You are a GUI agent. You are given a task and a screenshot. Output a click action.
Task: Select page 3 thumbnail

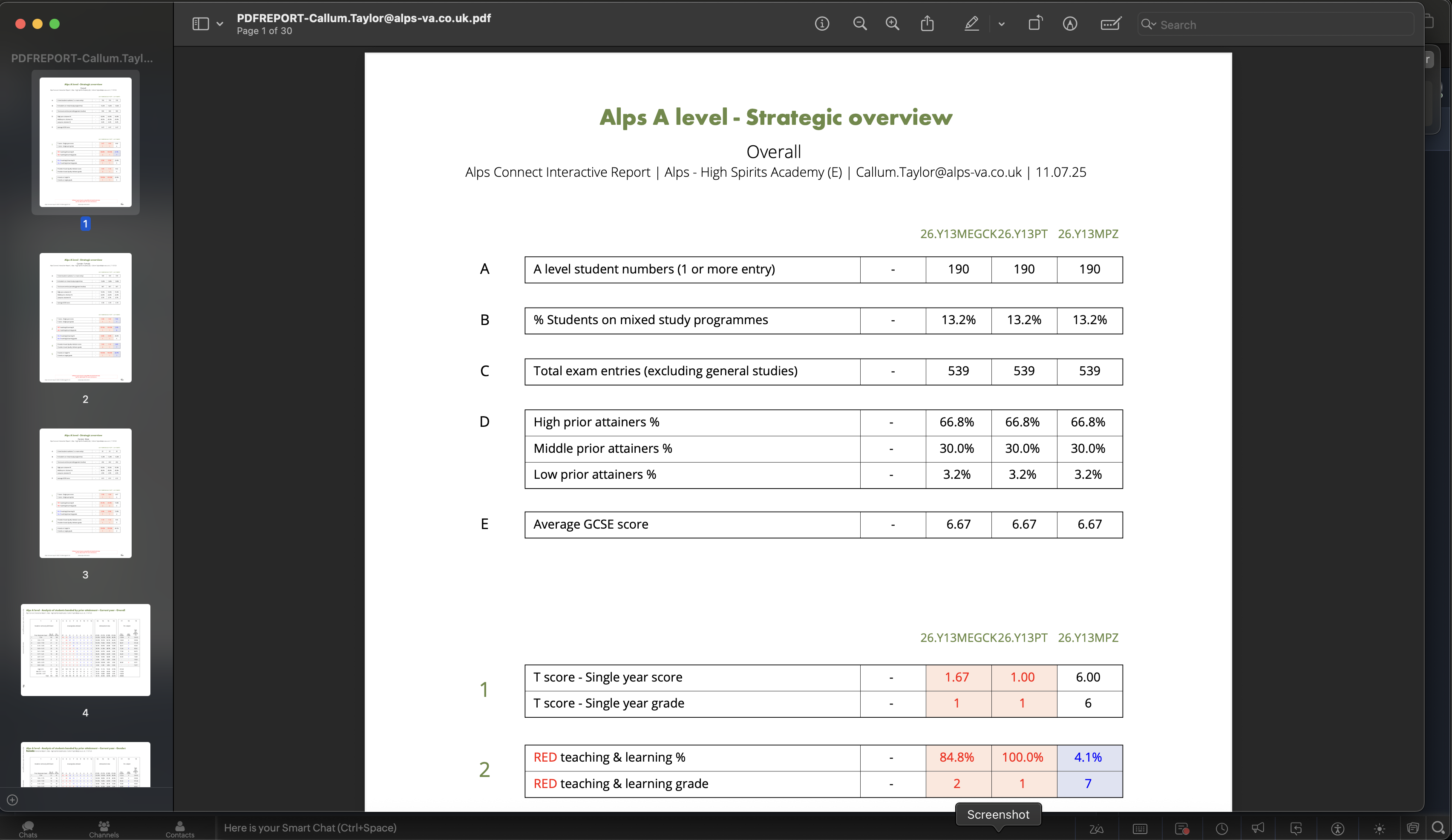coord(85,493)
